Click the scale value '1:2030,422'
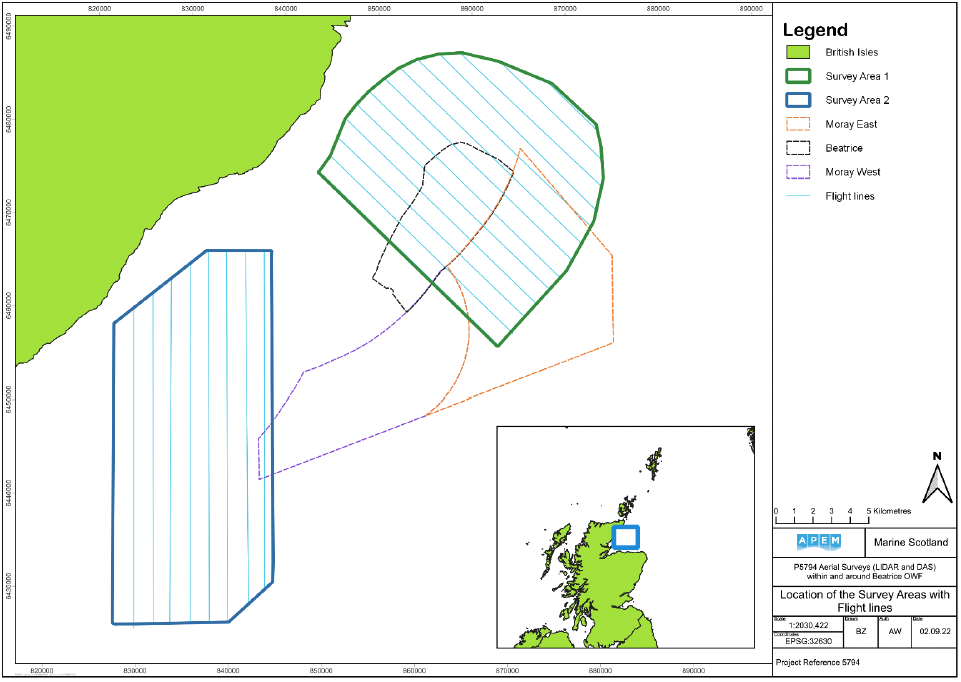This screenshot has height=682, width=961. 808,626
